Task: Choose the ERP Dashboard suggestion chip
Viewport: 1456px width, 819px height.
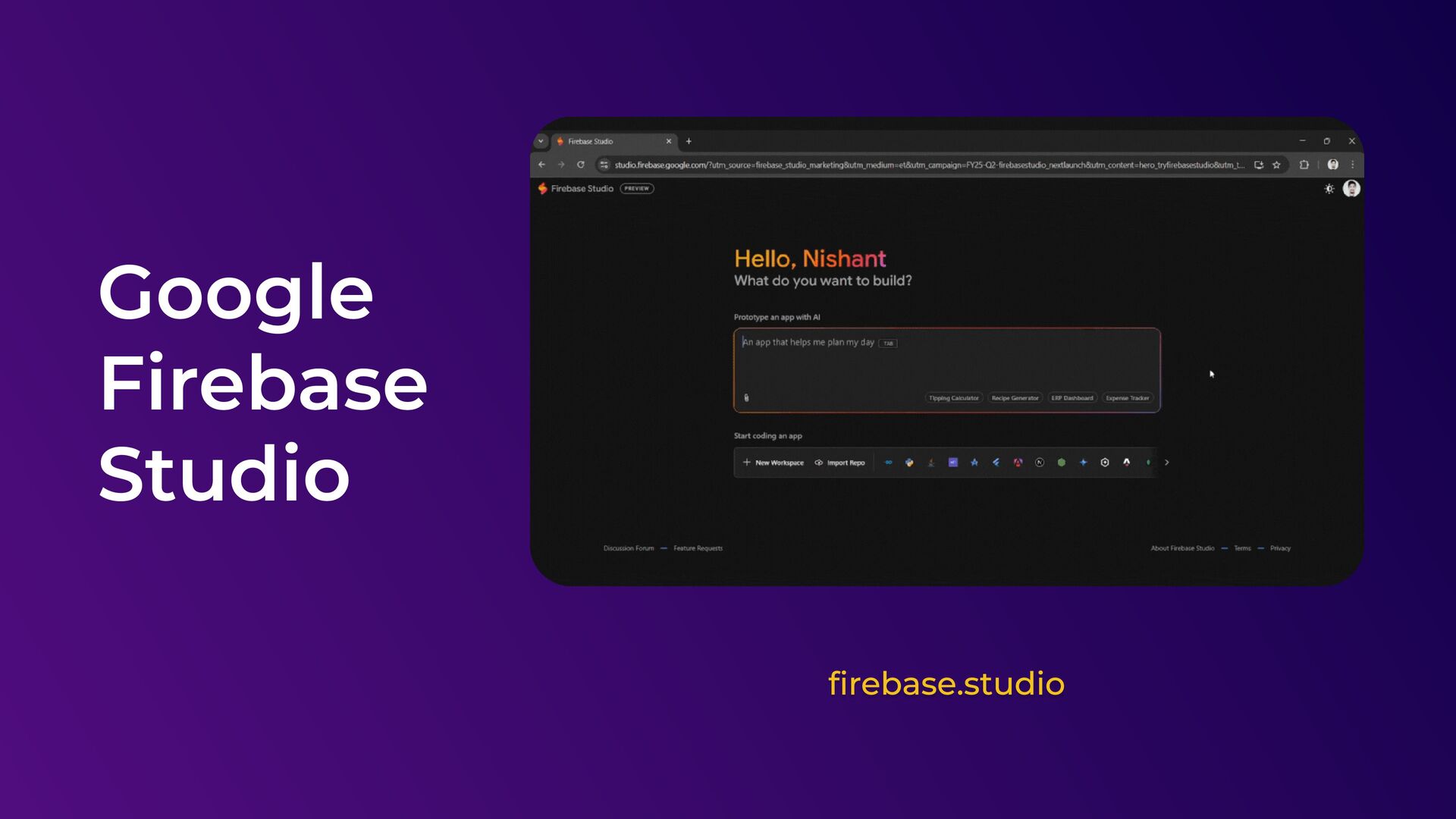Action: pos(1072,397)
